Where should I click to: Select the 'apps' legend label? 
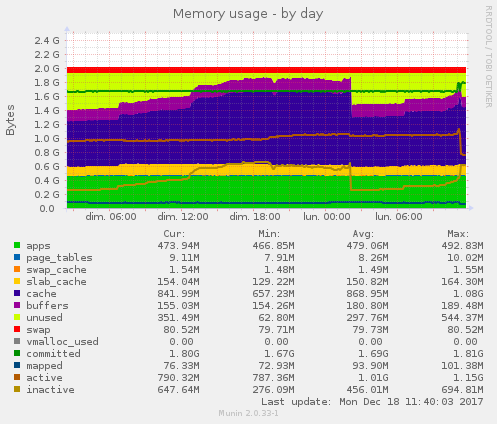(x=38, y=246)
